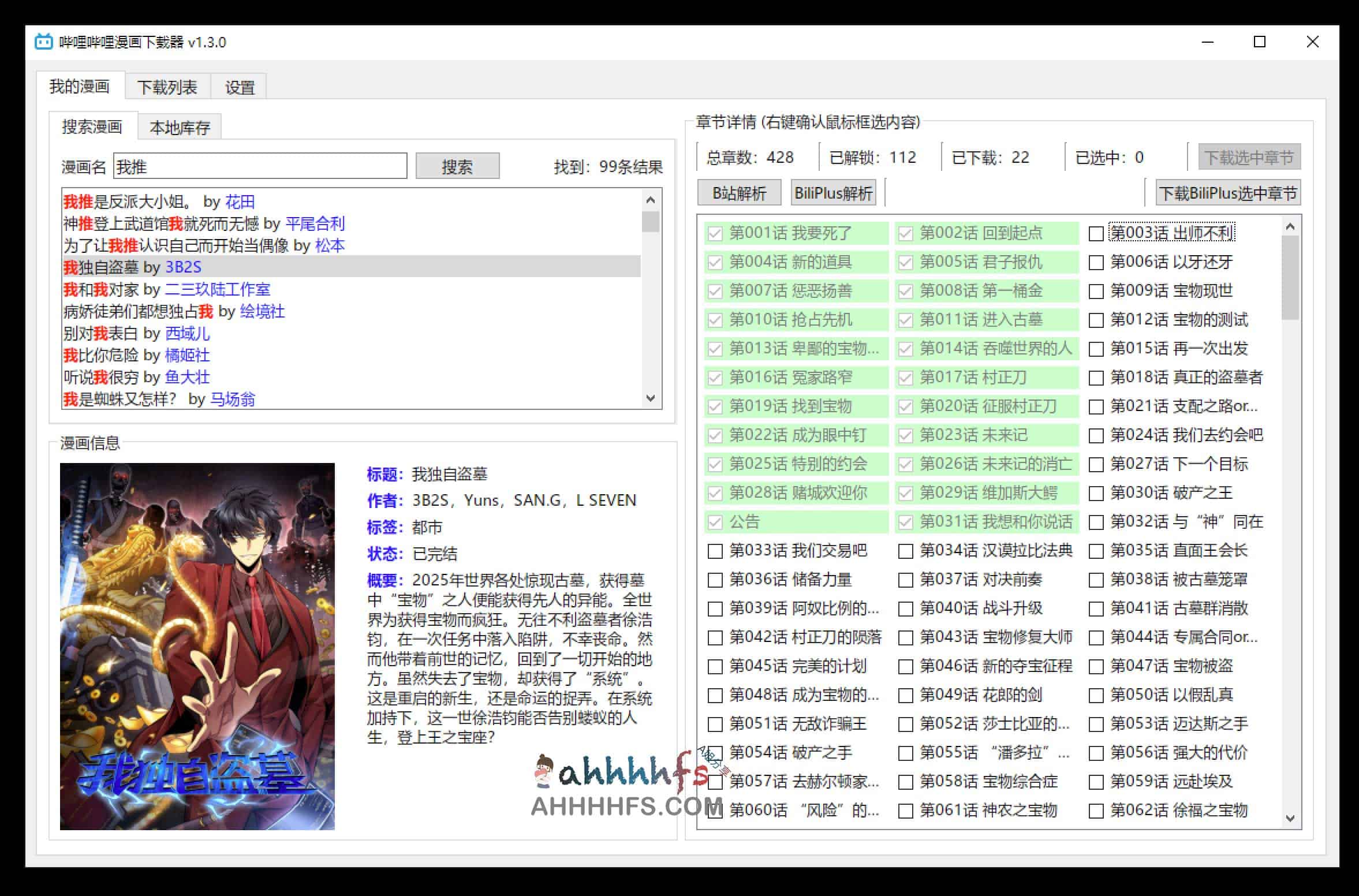
Task: Check chapter 第033话 我们交易吧
Action: pos(714,551)
